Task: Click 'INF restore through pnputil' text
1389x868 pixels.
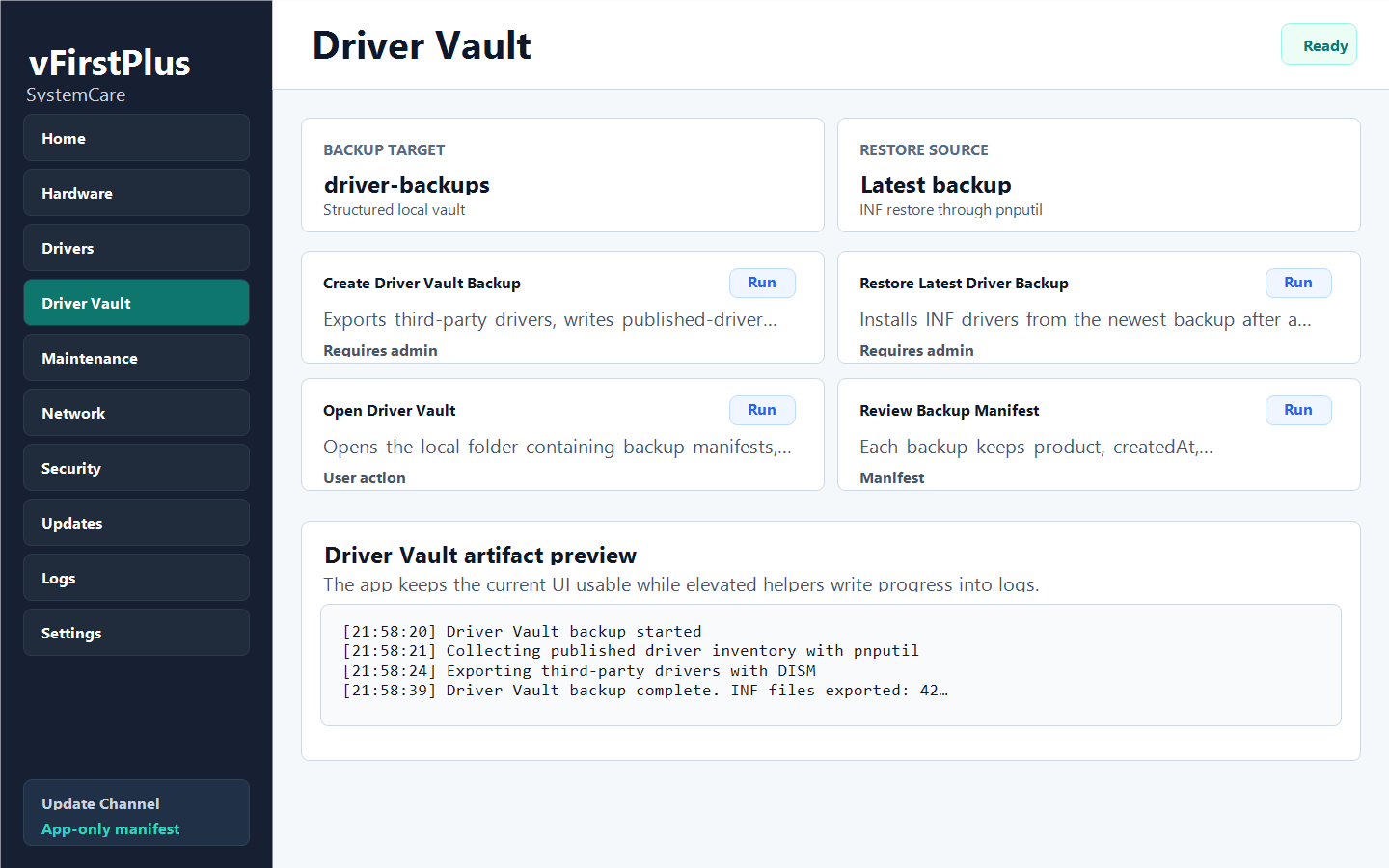Action: click(951, 210)
